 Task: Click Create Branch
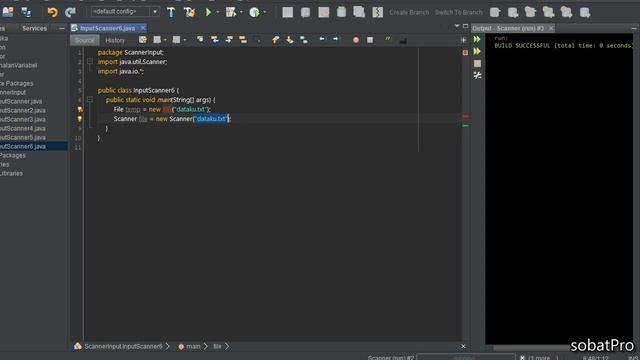[x=409, y=12]
